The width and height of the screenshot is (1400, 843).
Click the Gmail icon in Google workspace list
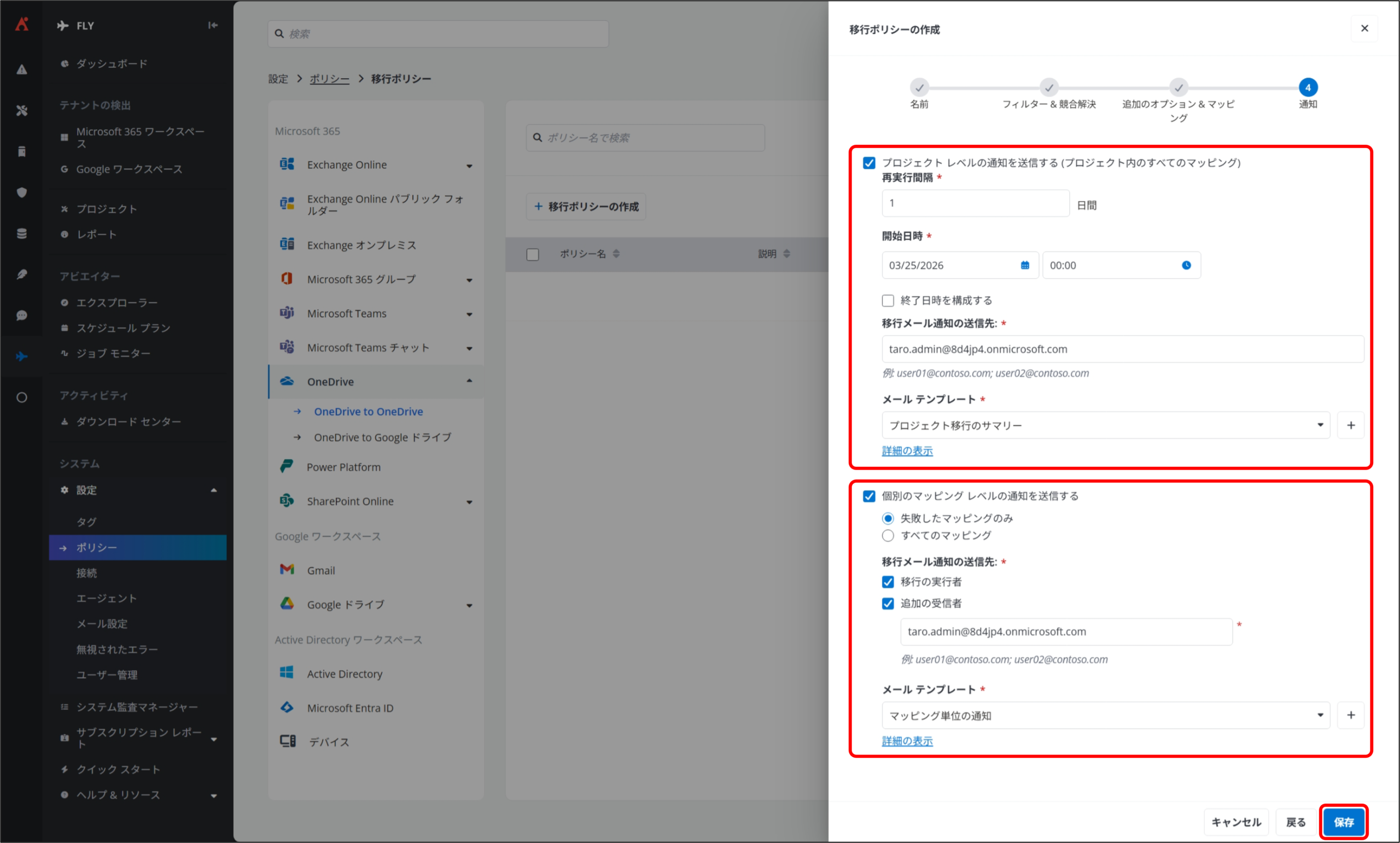[287, 570]
